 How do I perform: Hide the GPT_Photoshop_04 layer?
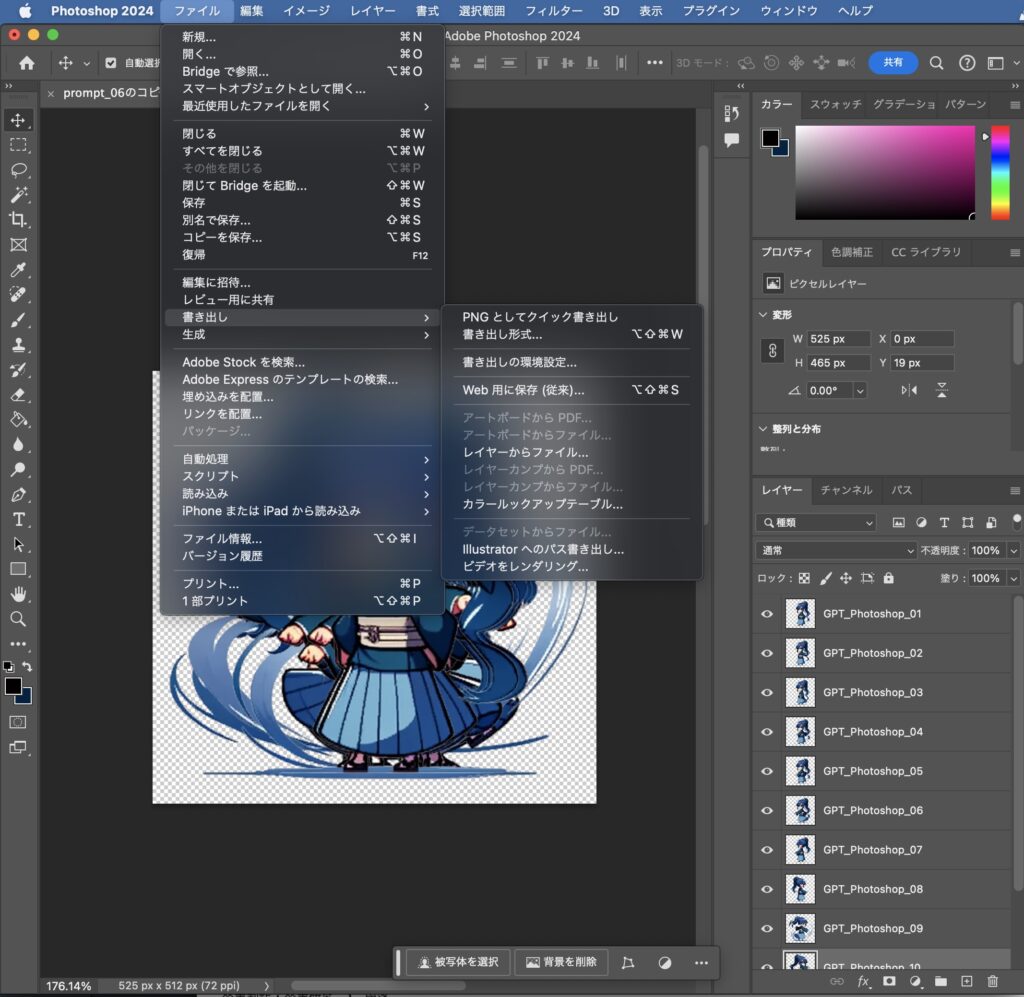767,732
